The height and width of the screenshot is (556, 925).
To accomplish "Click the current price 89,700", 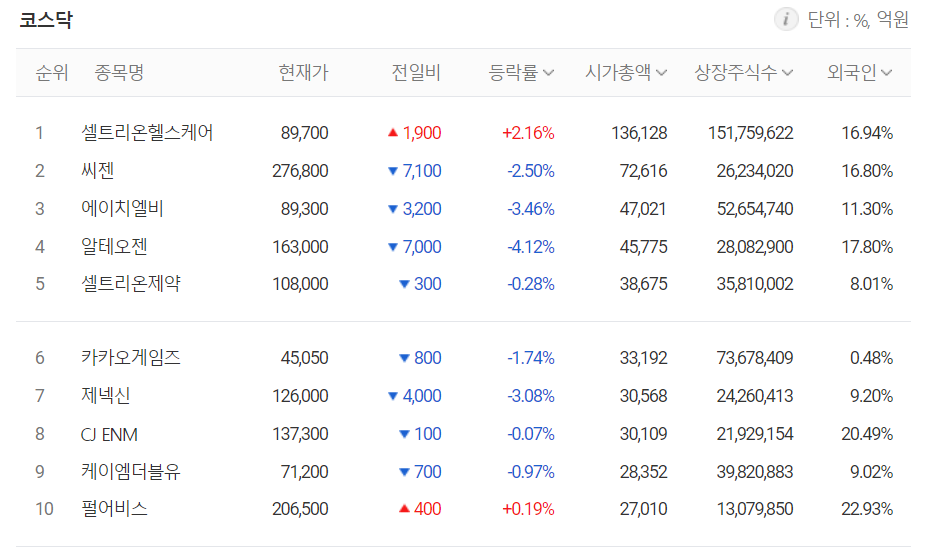I will 304,133.
